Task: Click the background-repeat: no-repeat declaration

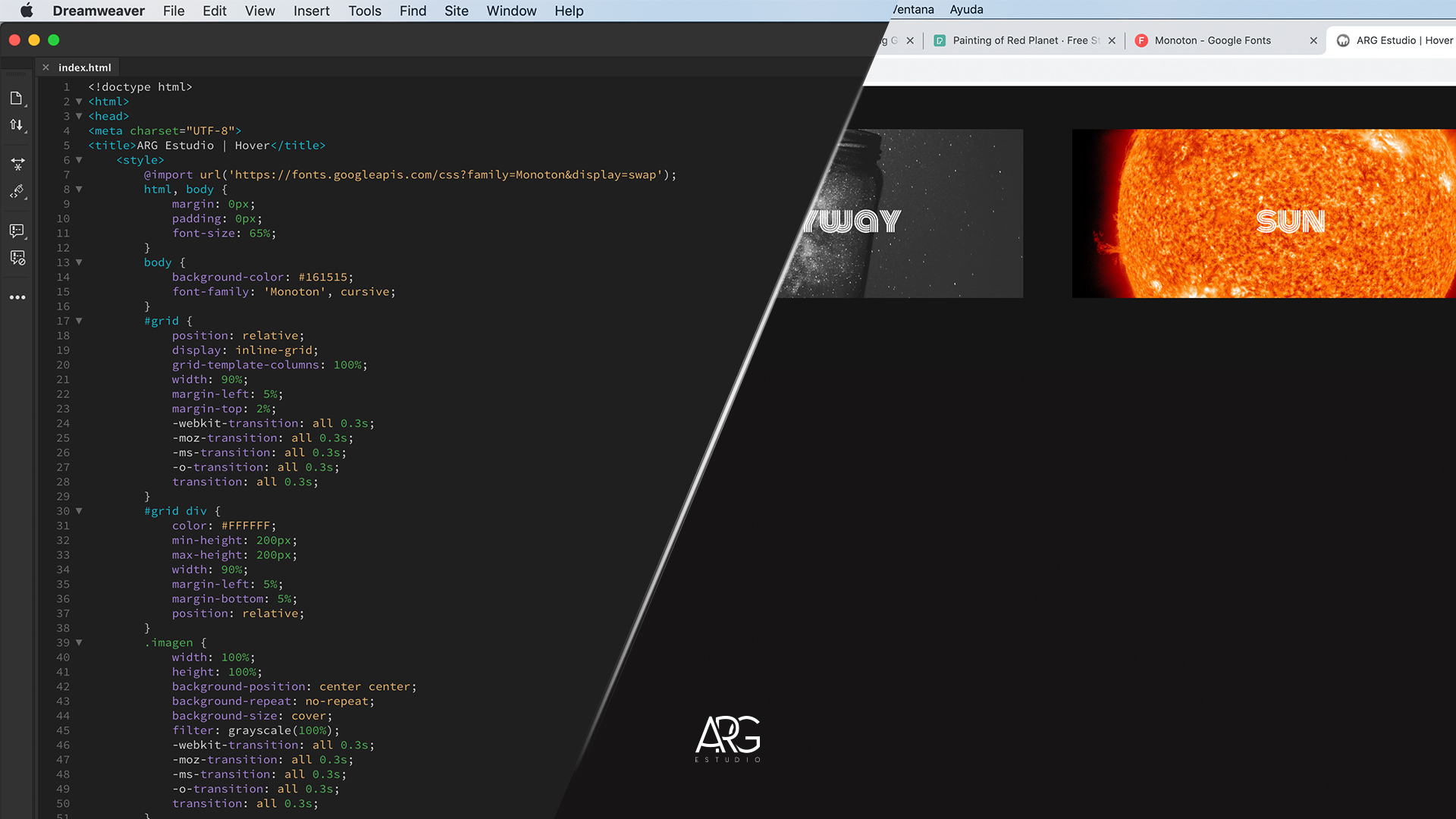Action: coord(273,701)
